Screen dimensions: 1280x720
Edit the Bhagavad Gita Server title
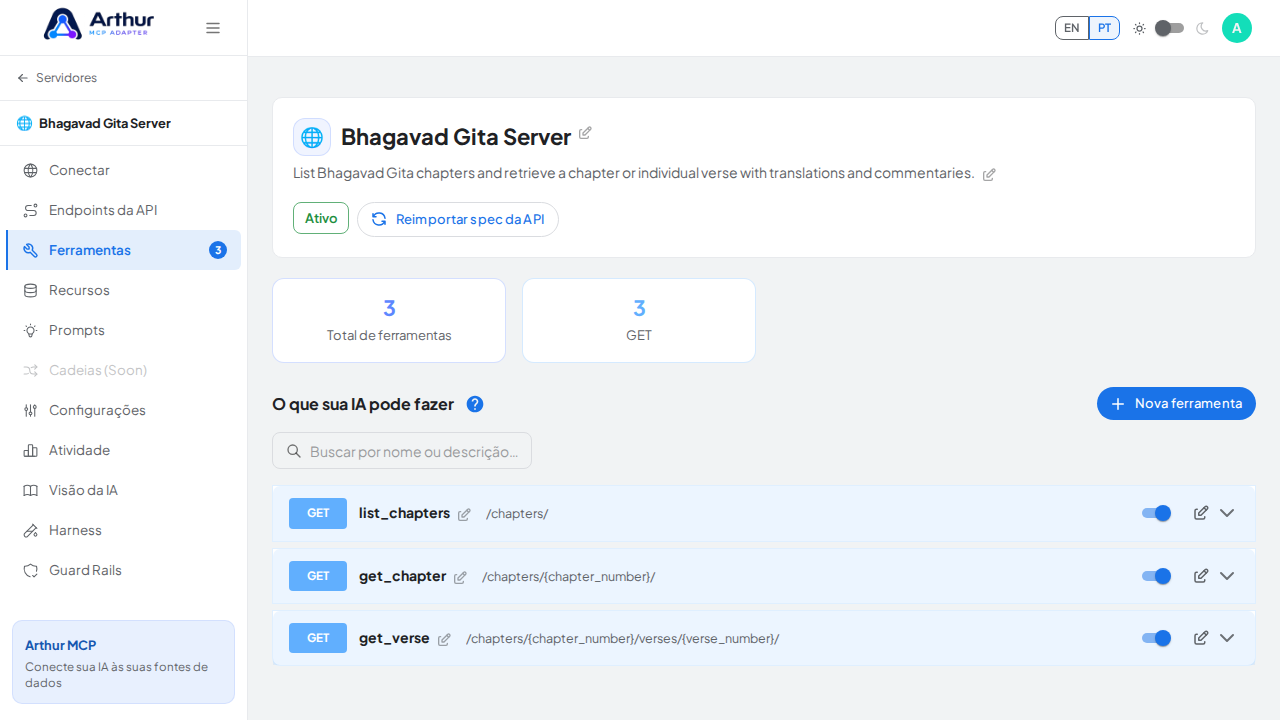click(585, 133)
